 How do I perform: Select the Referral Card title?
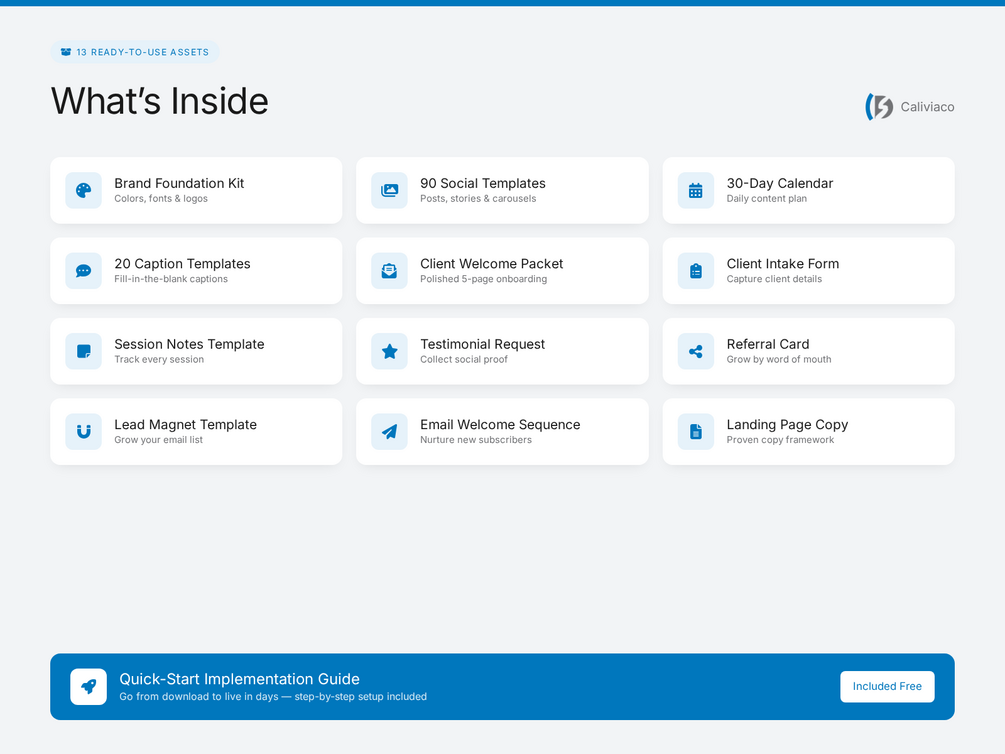768,344
